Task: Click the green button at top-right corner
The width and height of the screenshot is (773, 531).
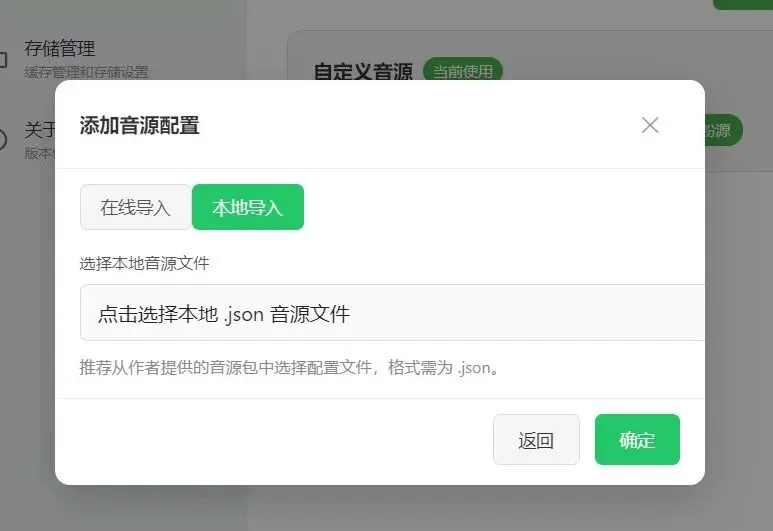Action: tap(743, 4)
